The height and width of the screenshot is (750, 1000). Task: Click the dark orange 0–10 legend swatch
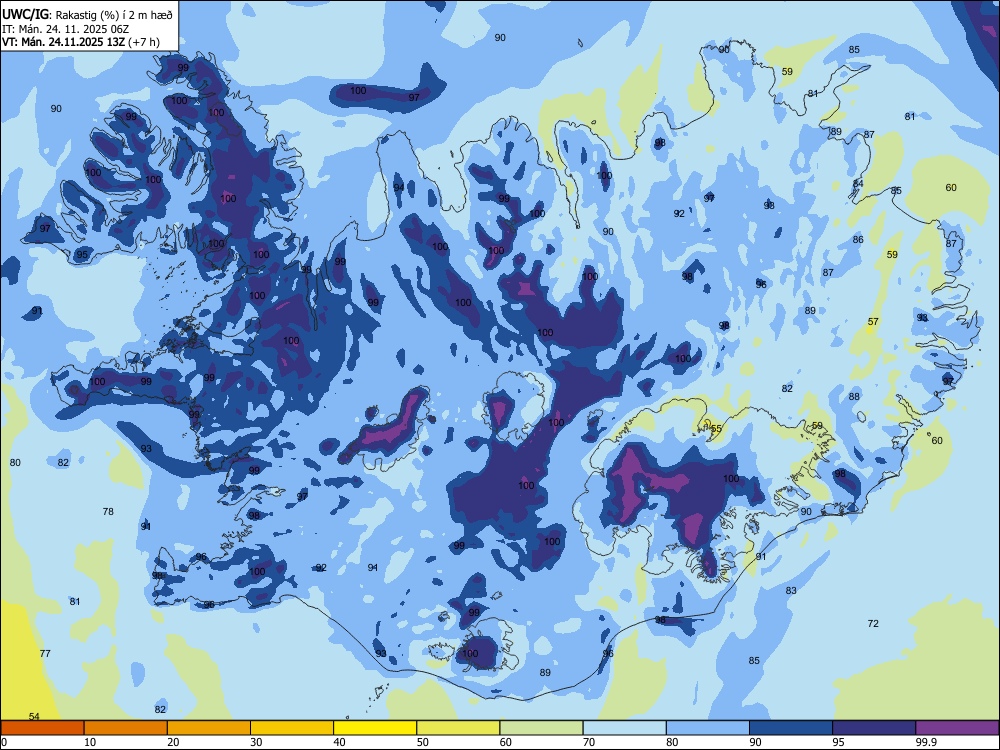(42, 728)
